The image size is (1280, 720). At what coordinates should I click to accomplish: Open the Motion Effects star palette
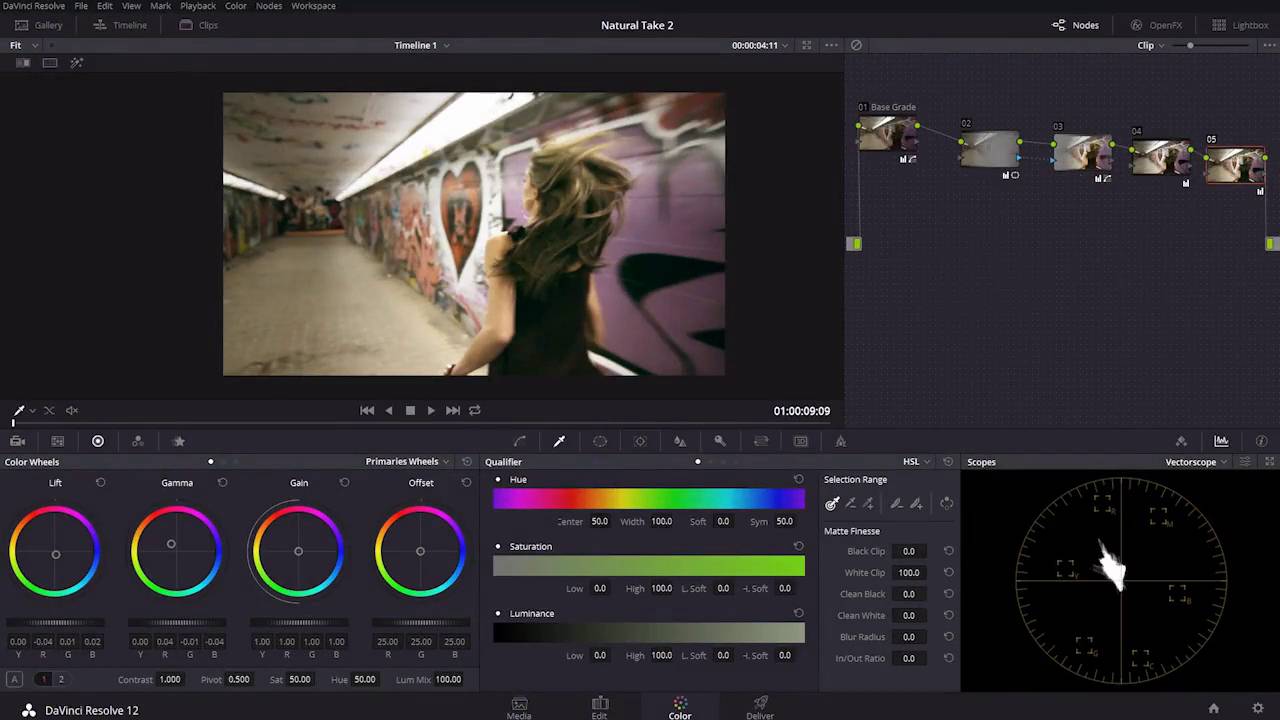179,441
